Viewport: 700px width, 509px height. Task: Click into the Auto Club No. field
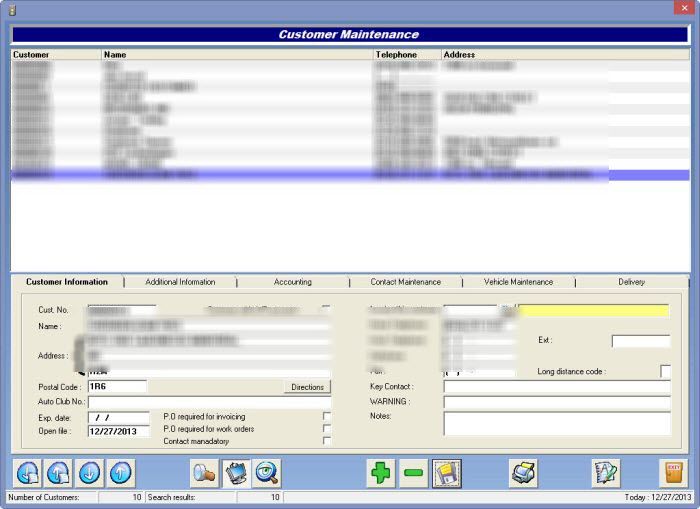point(209,402)
